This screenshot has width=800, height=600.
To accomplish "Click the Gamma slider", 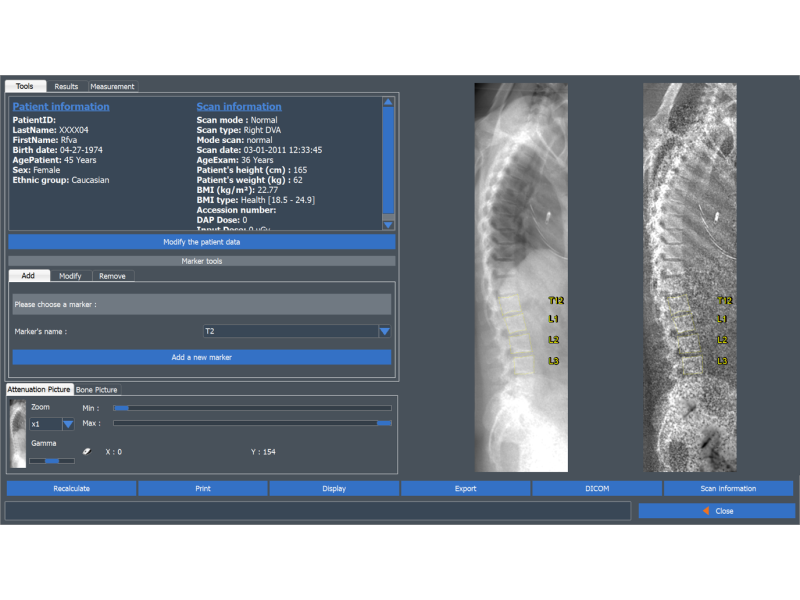I will point(52,461).
